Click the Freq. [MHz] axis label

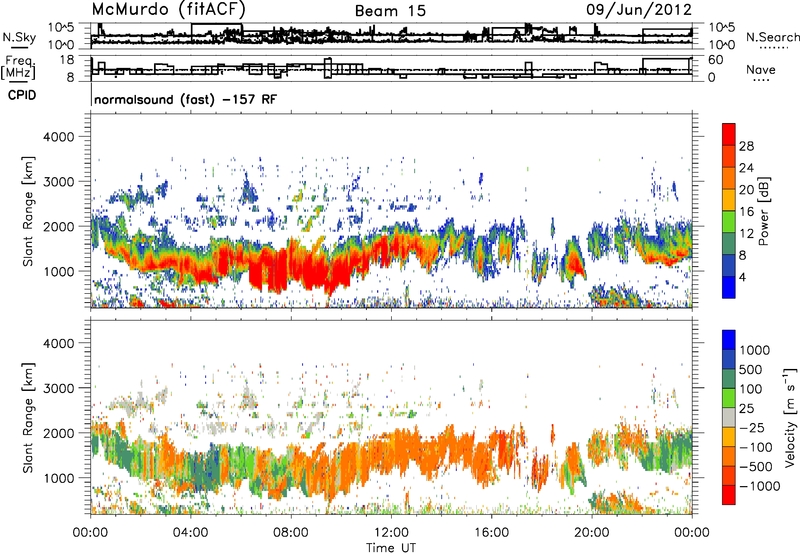pos(20,69)
